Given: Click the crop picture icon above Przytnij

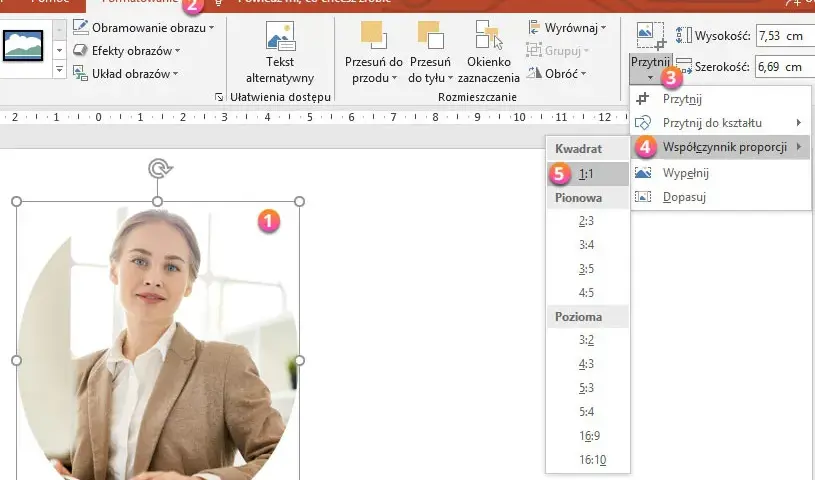Looking at the screenshot, I should pyautogui.click(x=650, y=36).
